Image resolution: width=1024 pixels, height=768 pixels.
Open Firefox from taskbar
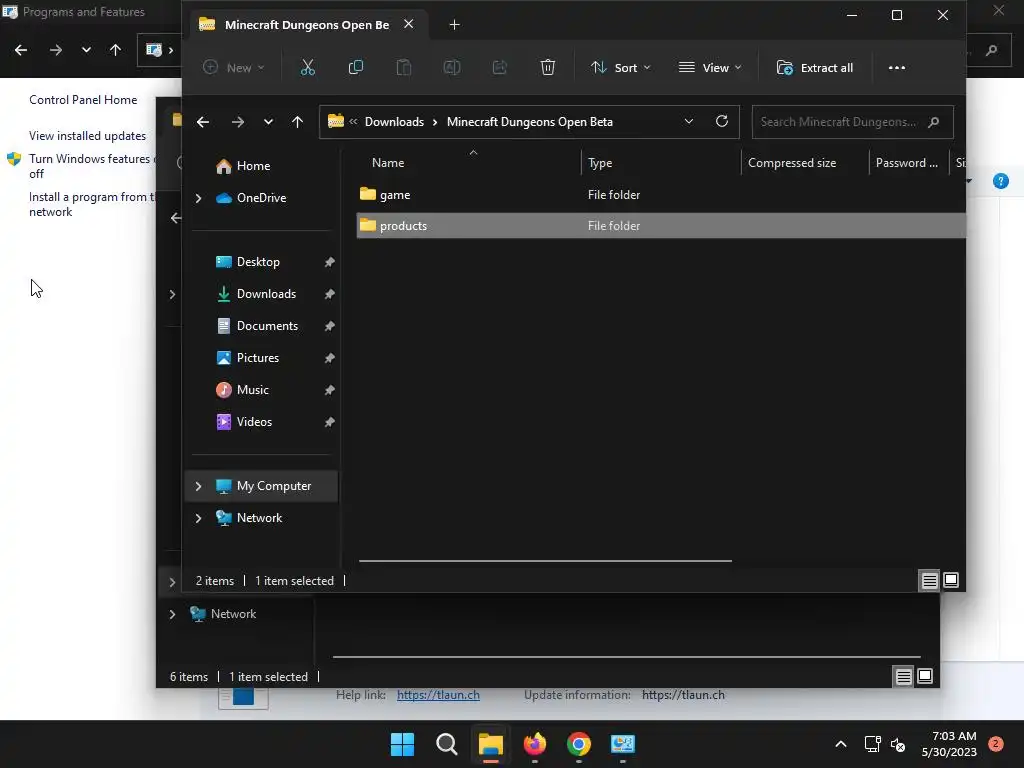click(x=535, y=744)
